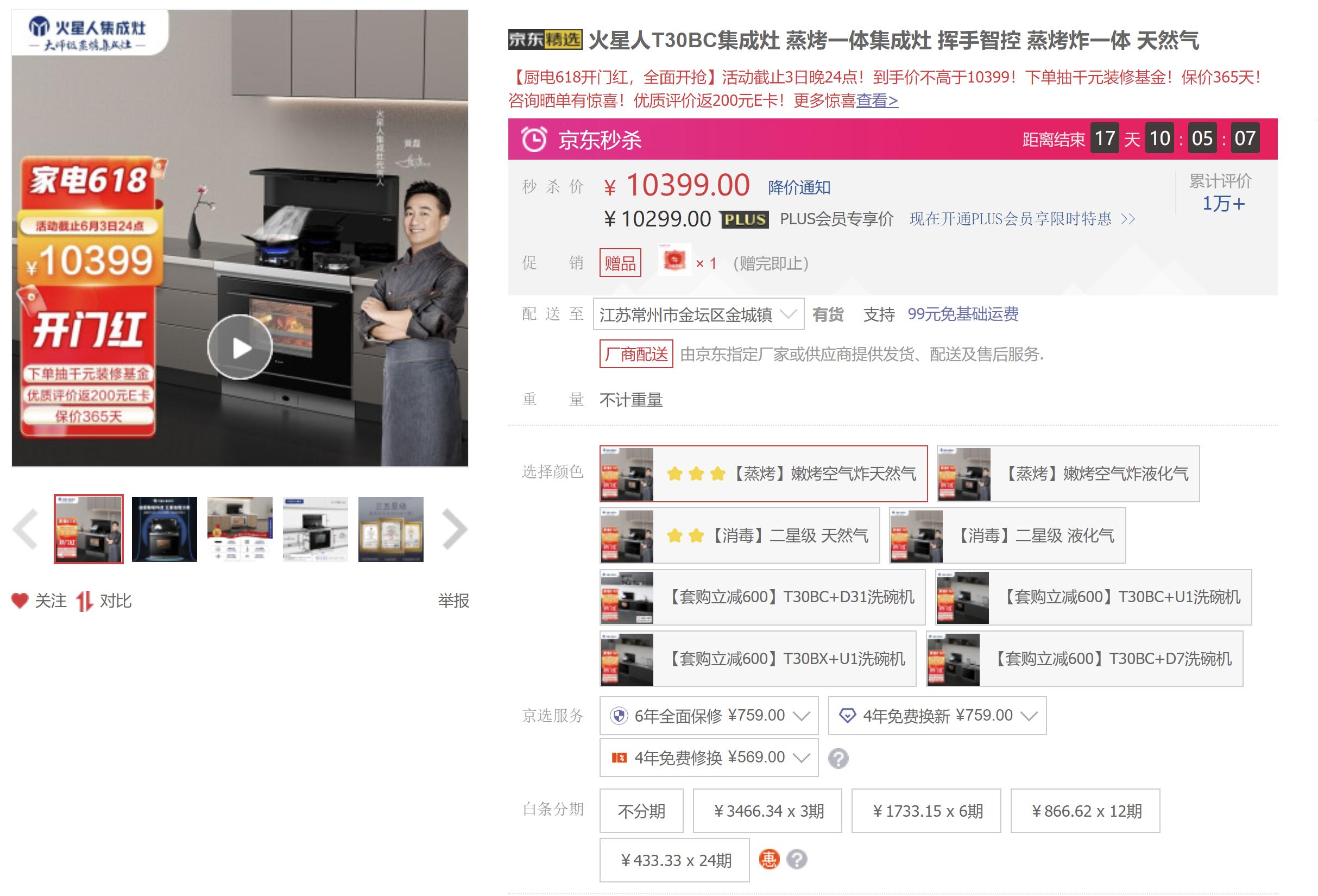Click the 对比 compare icon
This screenshot has height=896, width=1318.
pyautogui.click(x=84, y=601)
